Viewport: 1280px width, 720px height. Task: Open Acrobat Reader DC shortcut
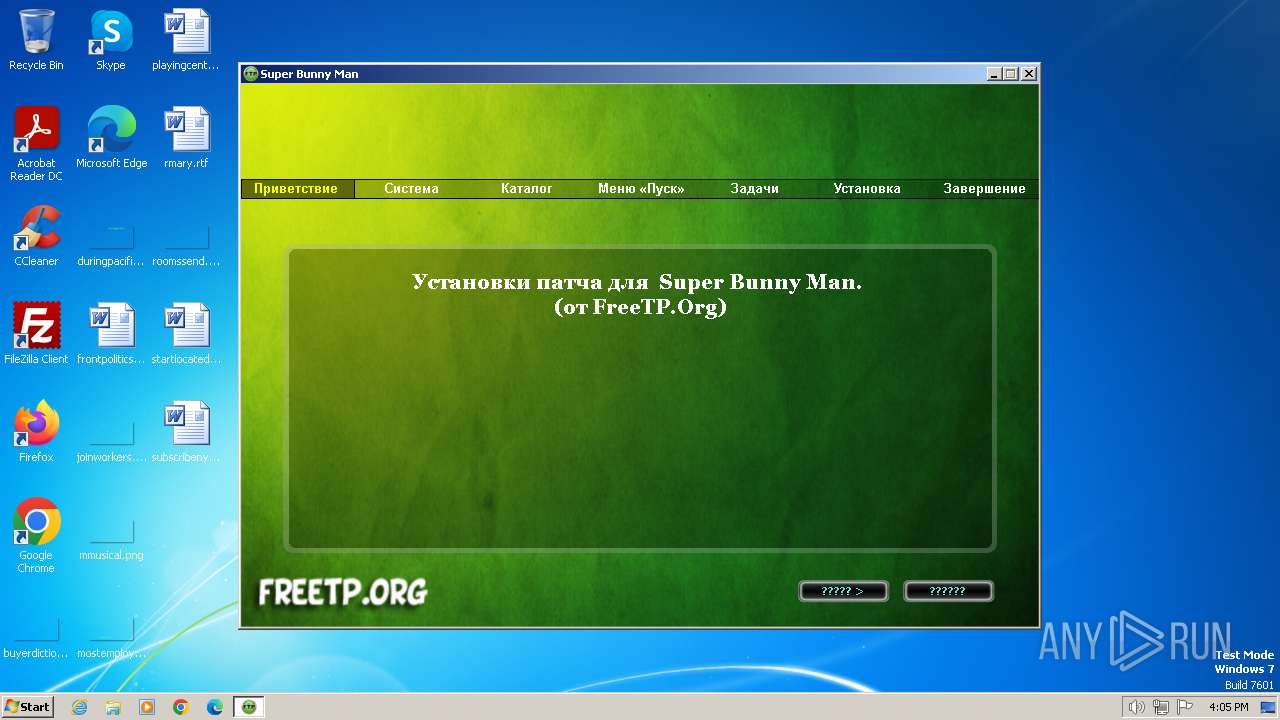[x=36, y=144]
